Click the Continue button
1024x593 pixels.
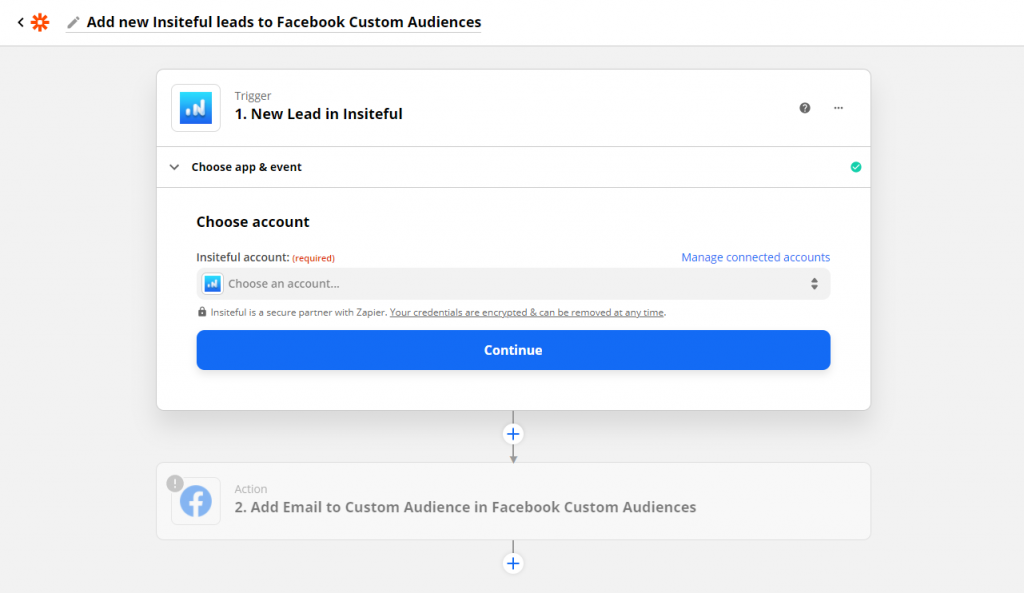pos(513,350)
